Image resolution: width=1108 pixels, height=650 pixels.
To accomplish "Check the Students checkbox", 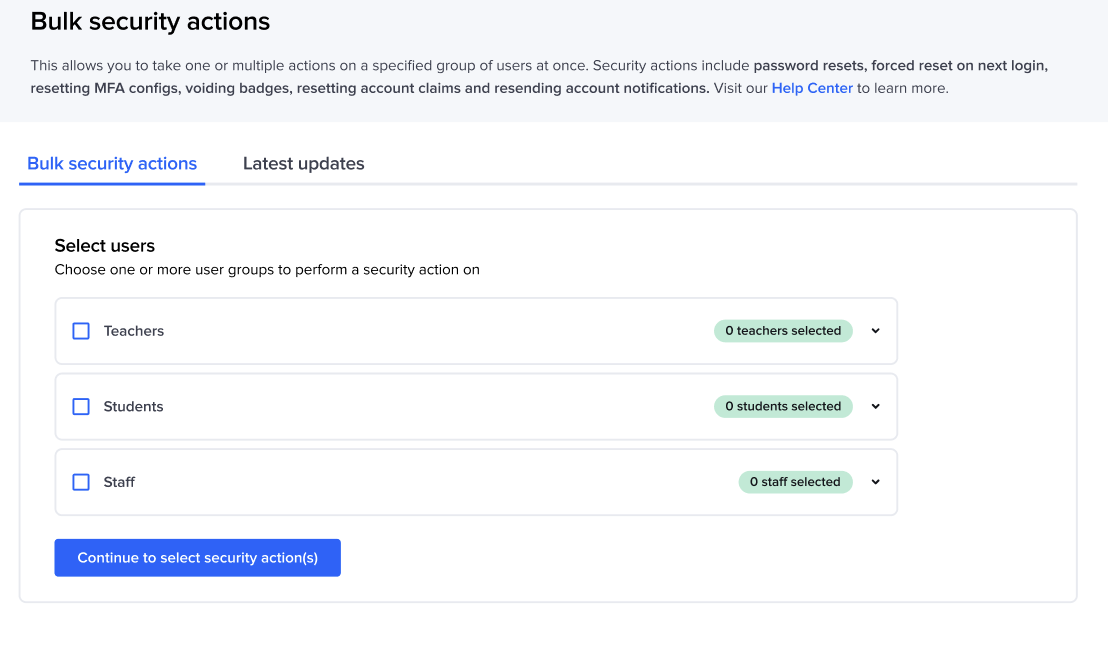I will [81, 406].
